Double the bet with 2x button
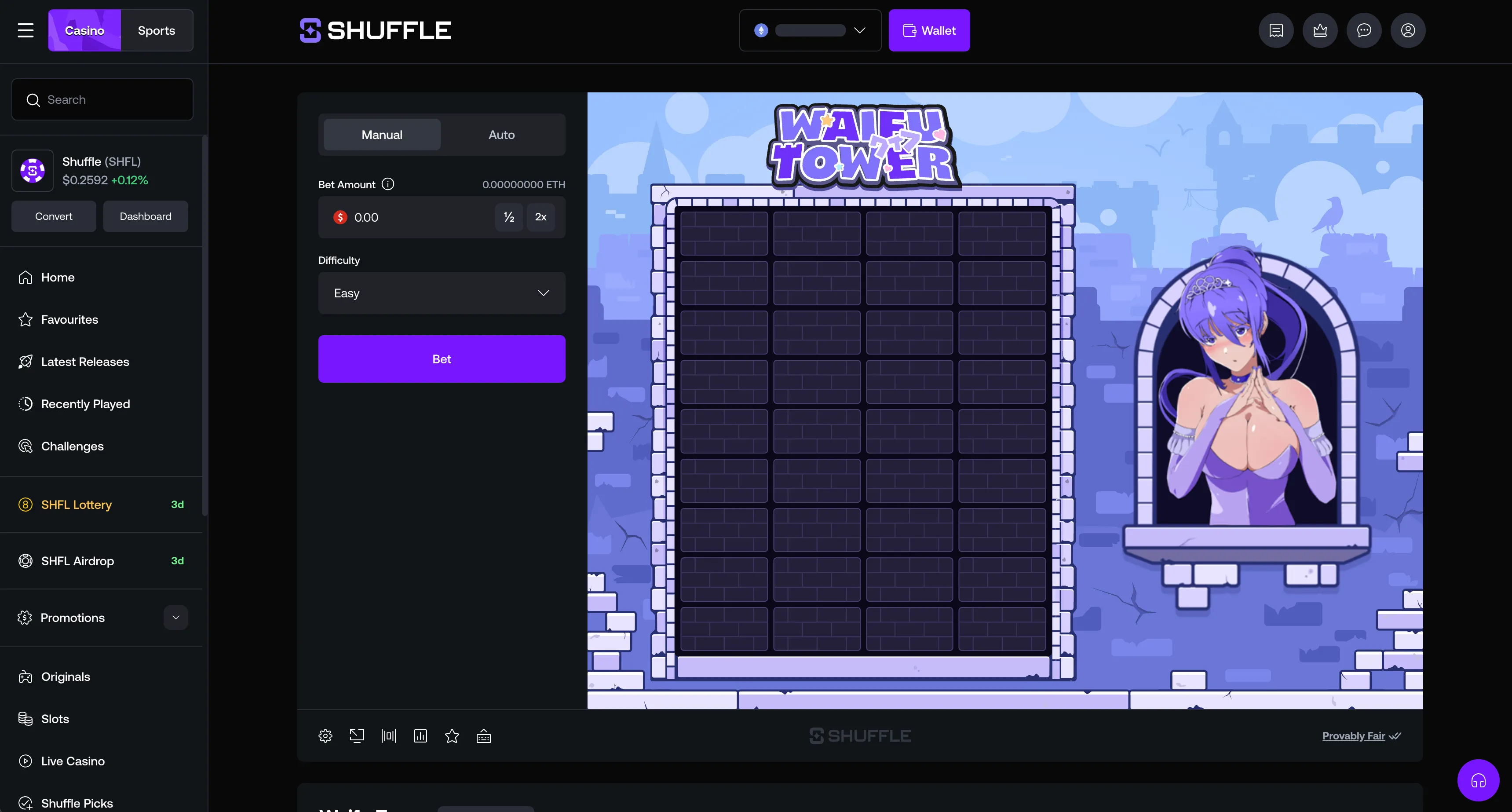Screen dimensions: 1512x812 (x=541, y=217)
